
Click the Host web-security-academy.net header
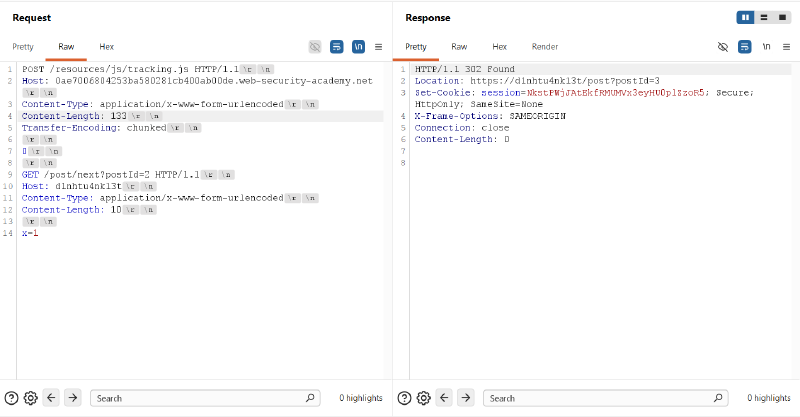197,81
